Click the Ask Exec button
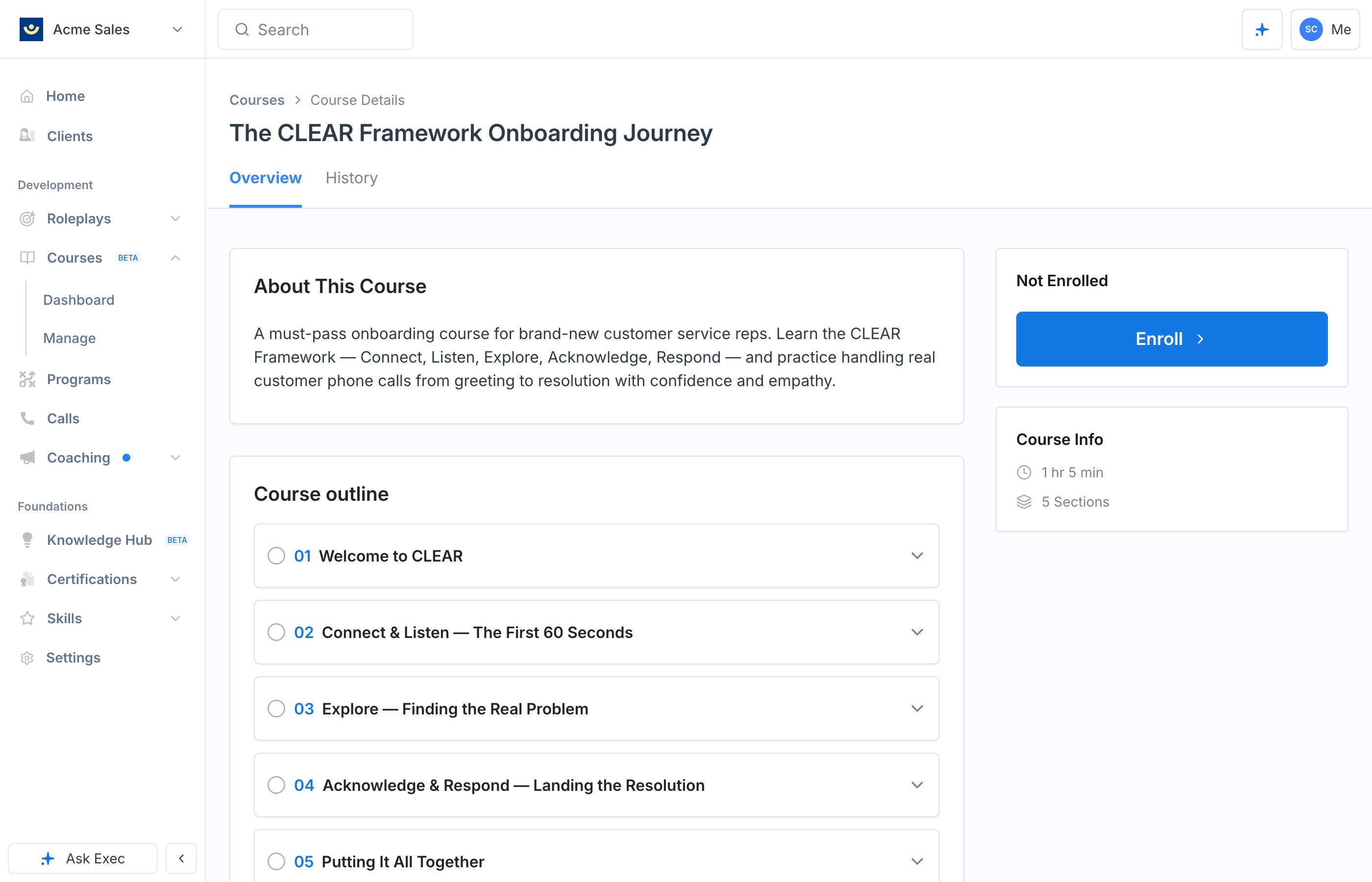Viewport: 1372px width, 882px height. coord(82,858)
